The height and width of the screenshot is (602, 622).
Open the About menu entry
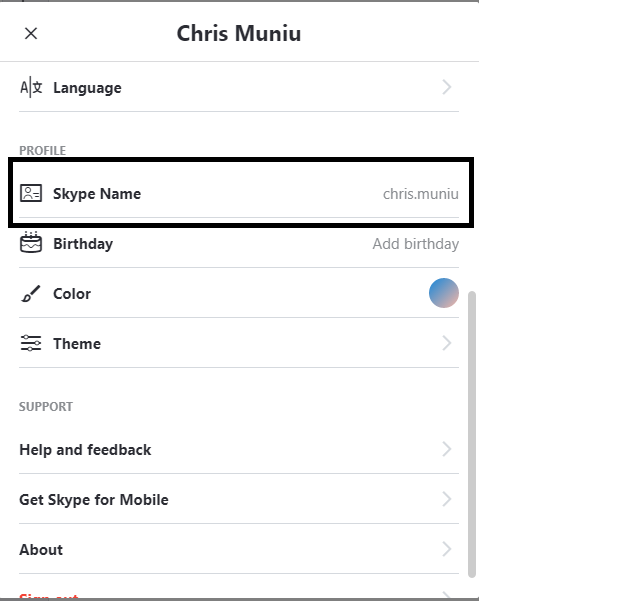coord(41,550)
